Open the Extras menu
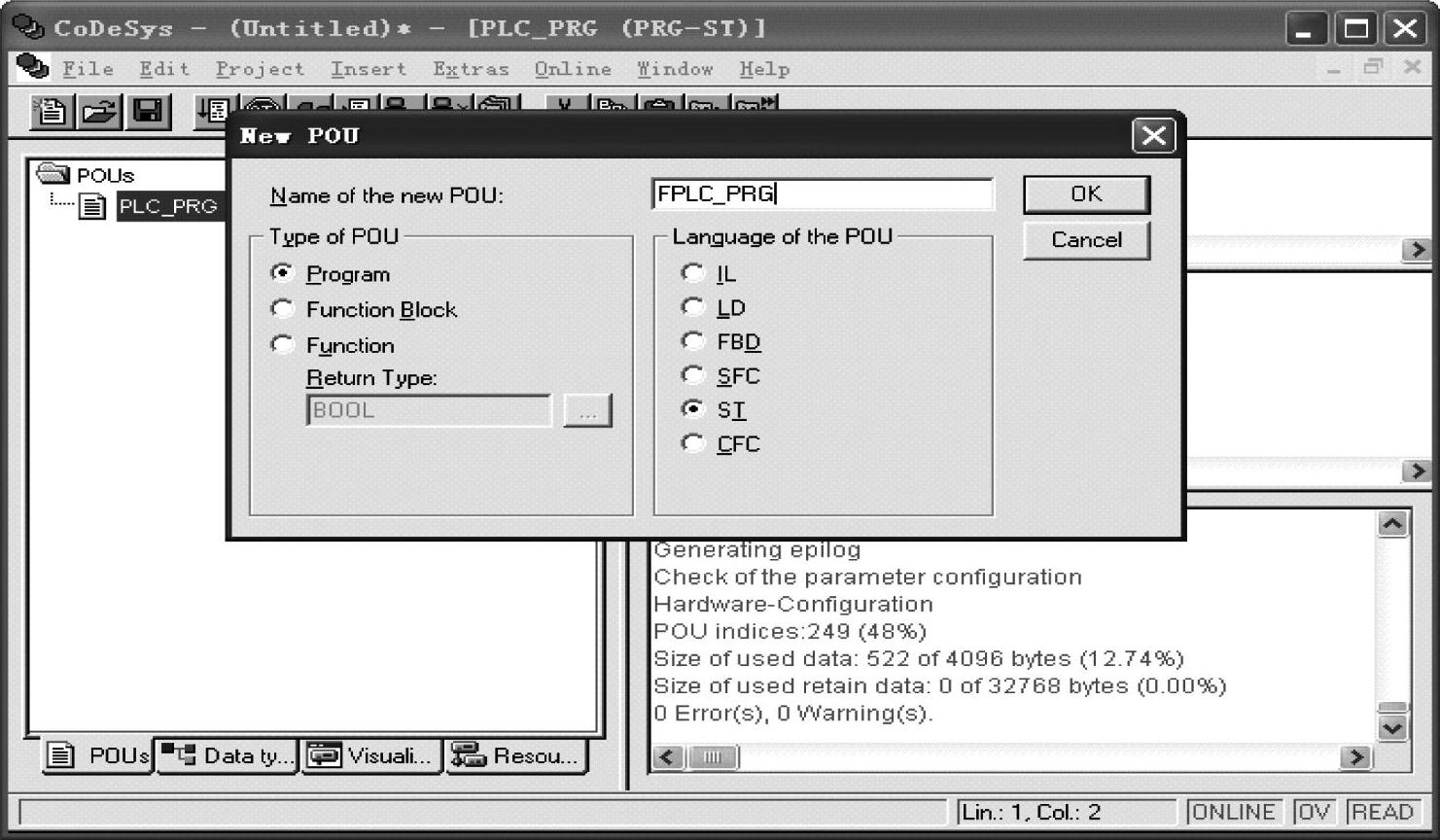Image resolution: width=1440 pixels, height=840 pixels. click(471, 69)
